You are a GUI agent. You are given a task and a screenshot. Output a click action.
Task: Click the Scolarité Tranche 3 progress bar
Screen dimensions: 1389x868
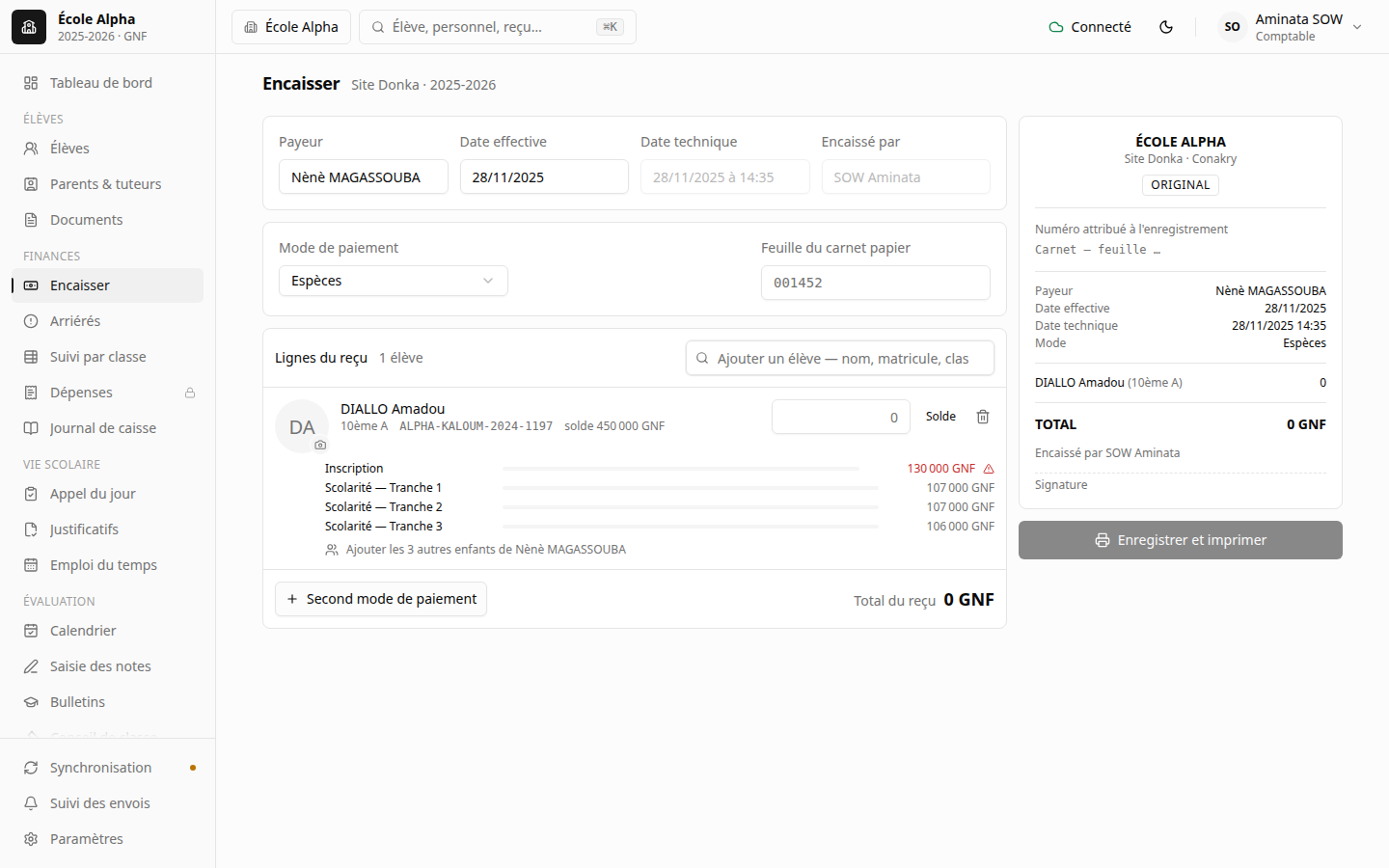point(691,527)
